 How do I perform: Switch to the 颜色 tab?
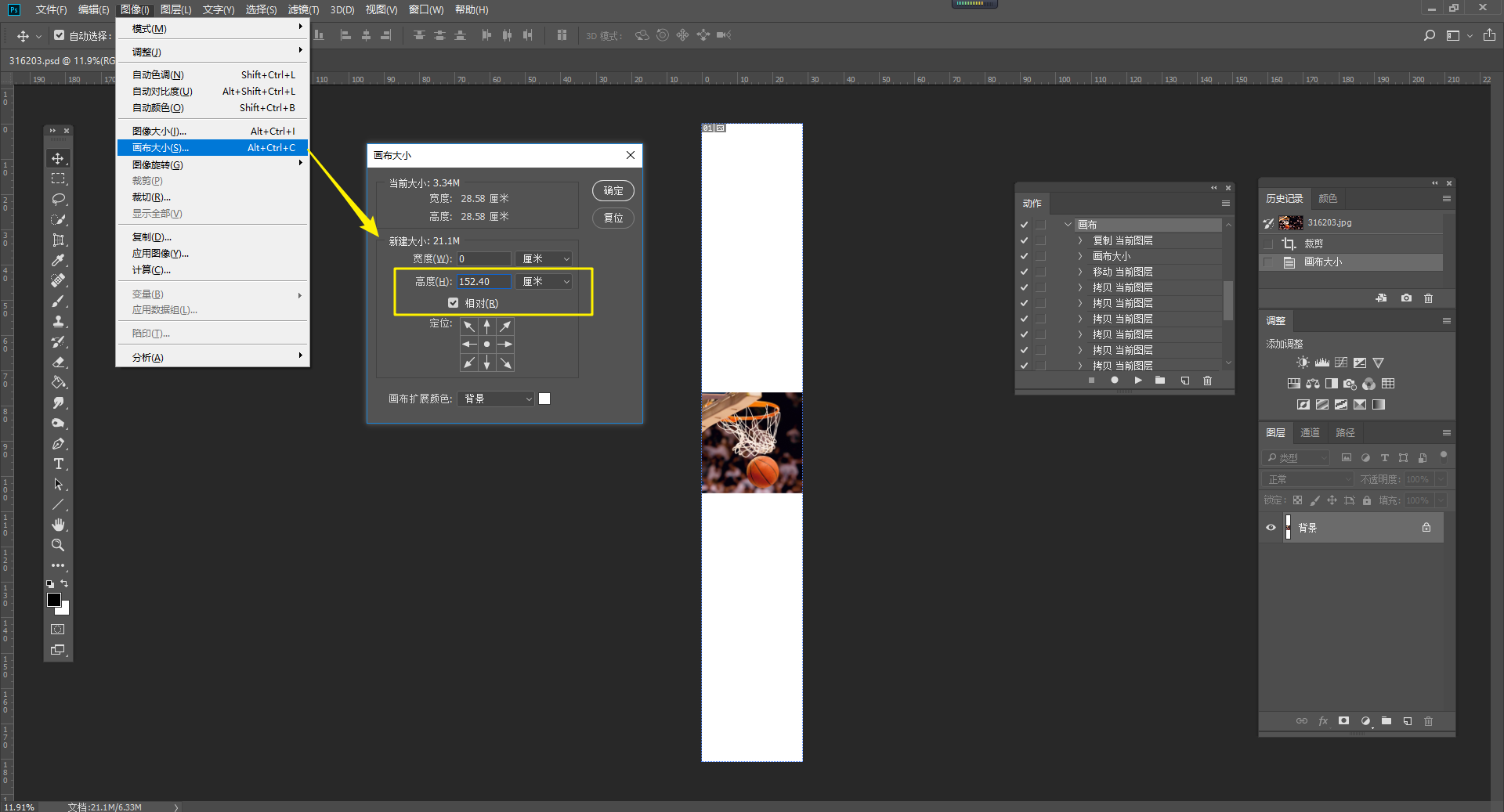(1328, 199)
